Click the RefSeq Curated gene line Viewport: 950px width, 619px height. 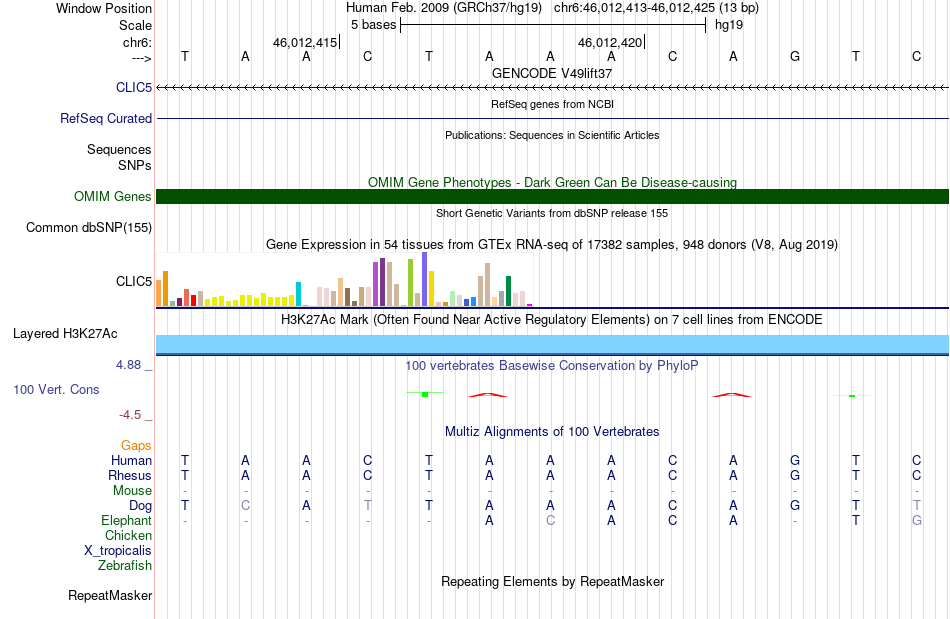(x=552, y=119)
